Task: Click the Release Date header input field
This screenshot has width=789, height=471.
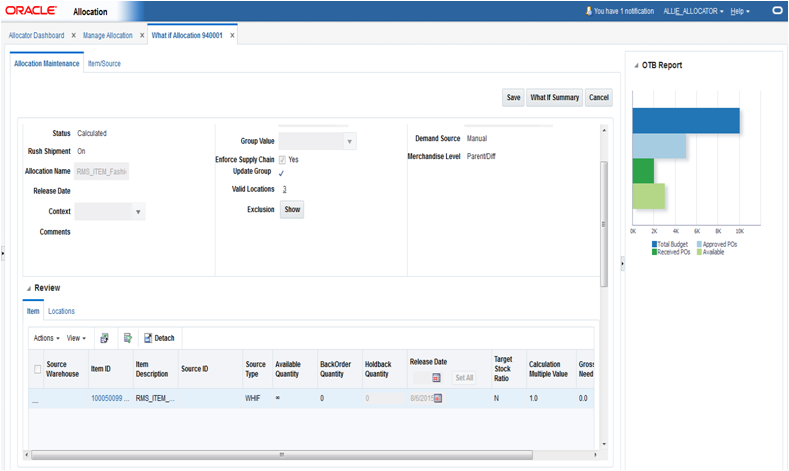Action: coord(422,378)
